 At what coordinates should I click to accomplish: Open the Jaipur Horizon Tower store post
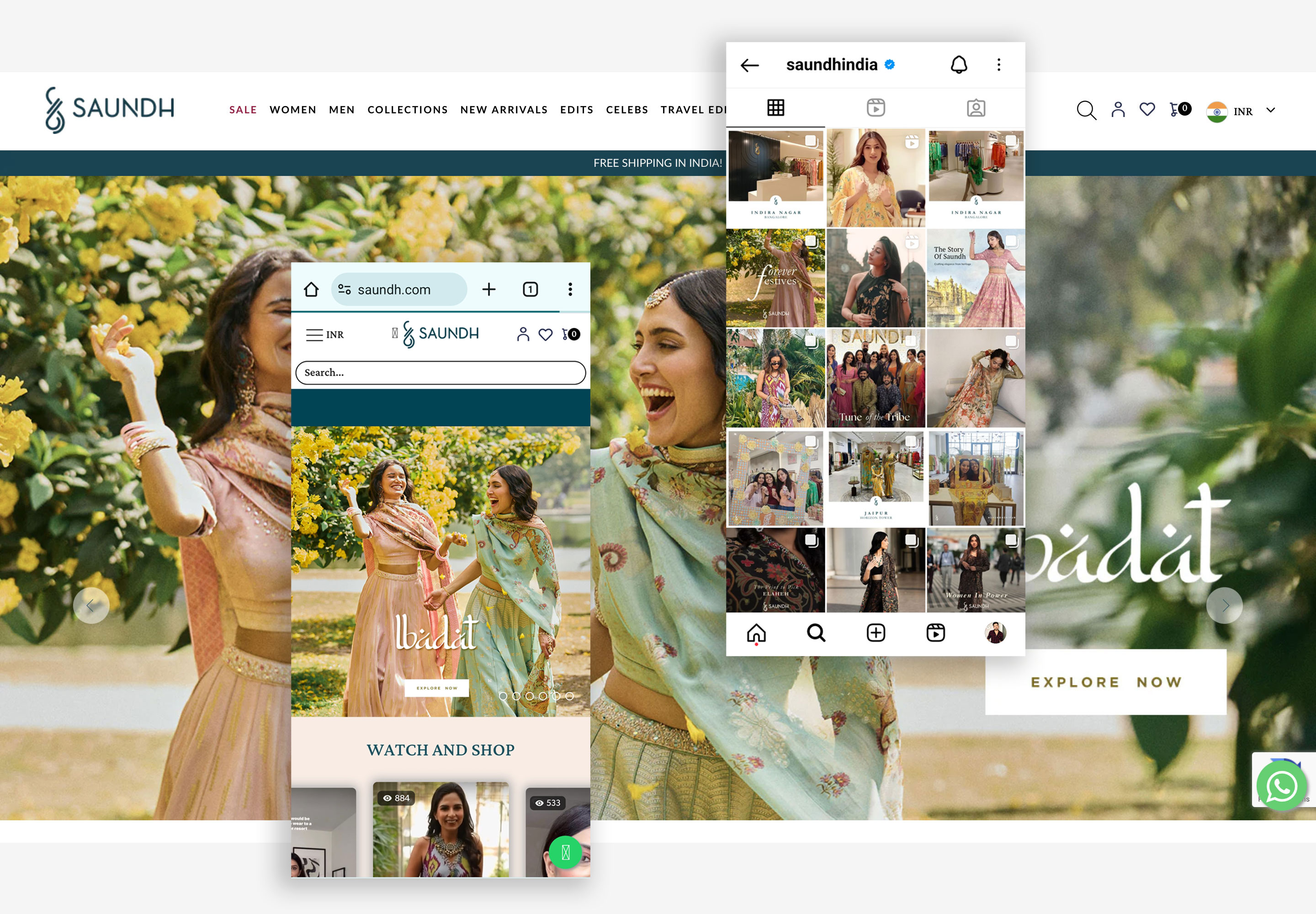coord(876,478)
